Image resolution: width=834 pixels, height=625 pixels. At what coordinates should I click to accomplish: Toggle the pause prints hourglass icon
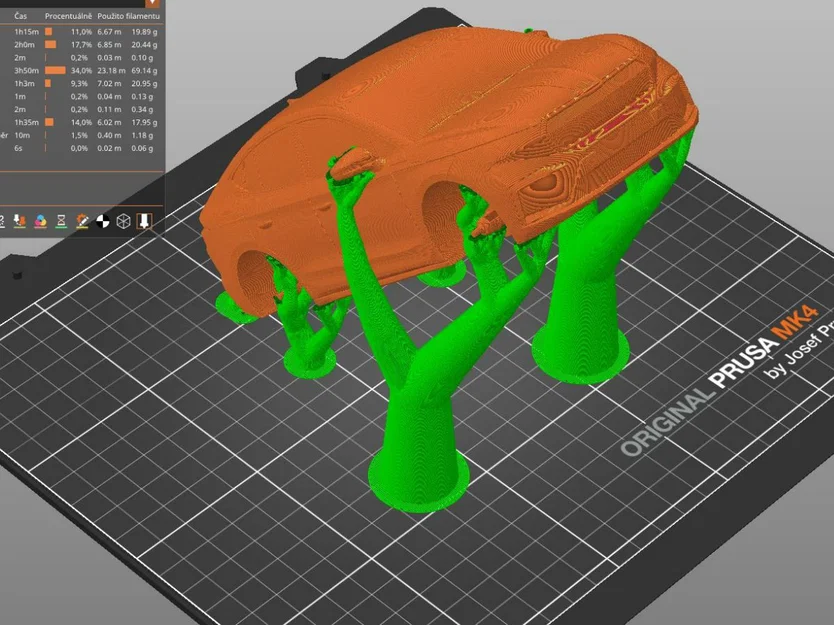[x=61, y=220]
